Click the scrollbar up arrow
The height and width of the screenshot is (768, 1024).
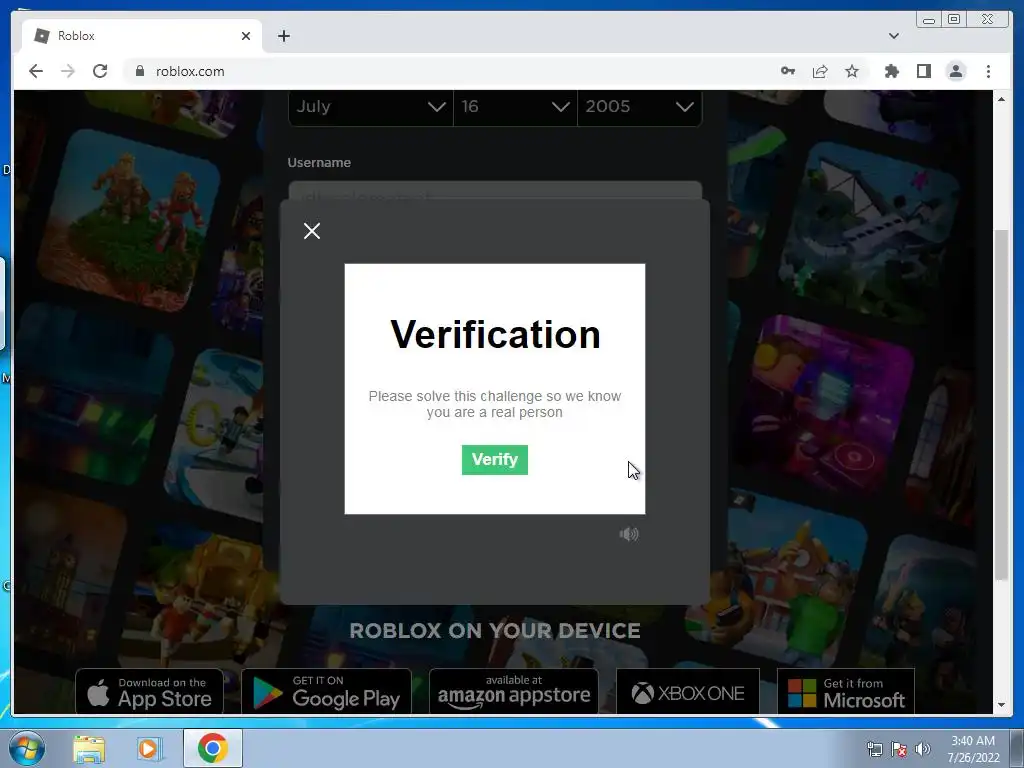click(1001, 99)
